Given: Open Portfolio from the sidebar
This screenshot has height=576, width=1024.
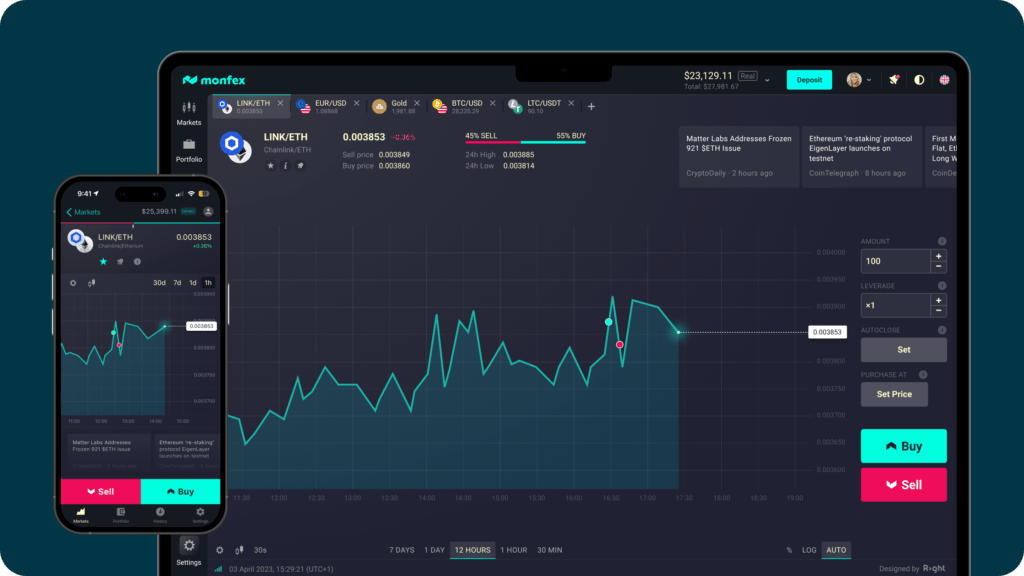Looking at the screenshot, I should (x=189, y=150).
